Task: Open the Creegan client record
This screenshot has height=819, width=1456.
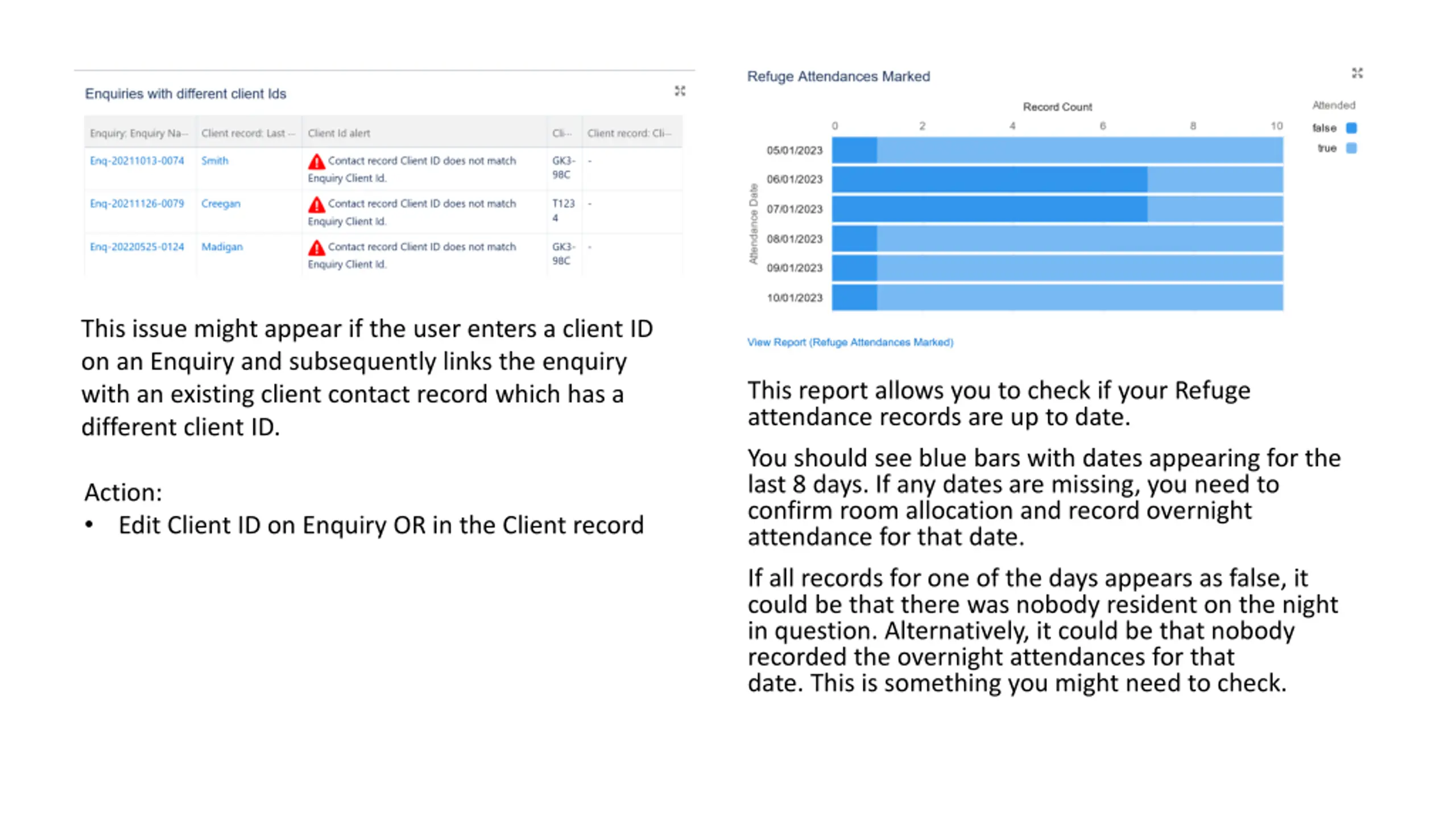Action: point(221,204)
